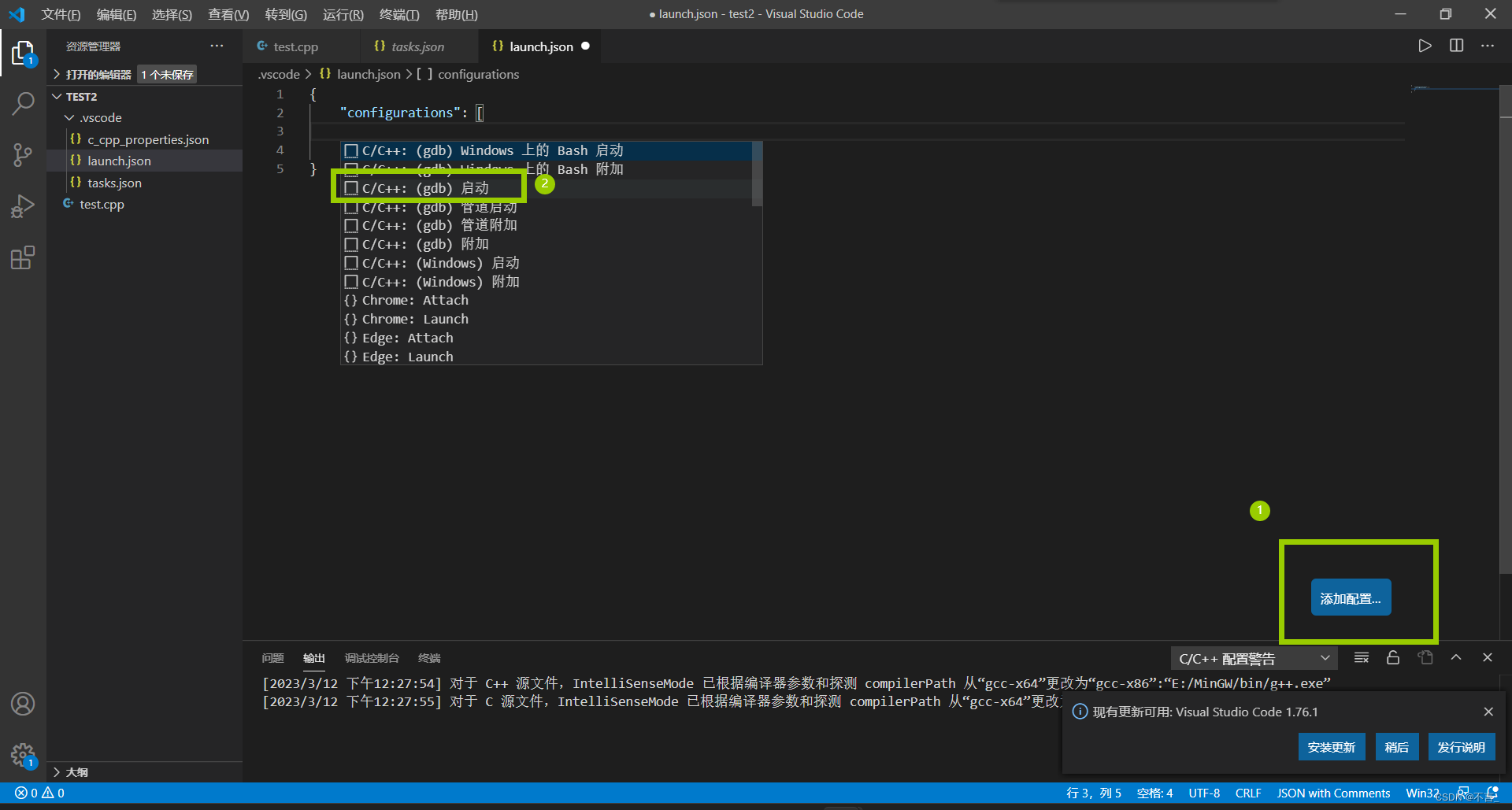Open the Manage gear settings icon
The height and width of the screenshot is (810, 1512).
point(23,756)
